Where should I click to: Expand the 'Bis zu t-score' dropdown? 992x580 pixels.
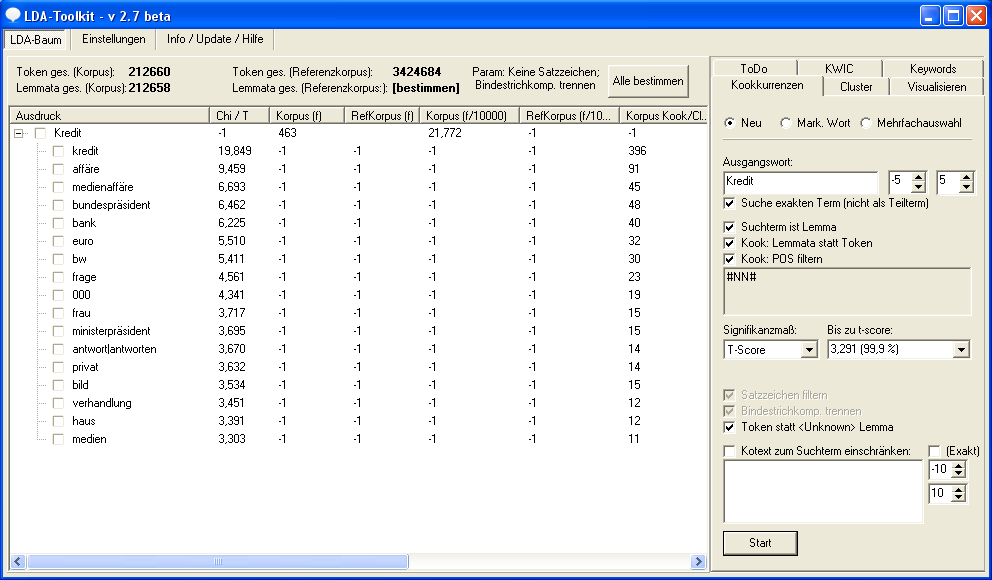coord(961,350)
